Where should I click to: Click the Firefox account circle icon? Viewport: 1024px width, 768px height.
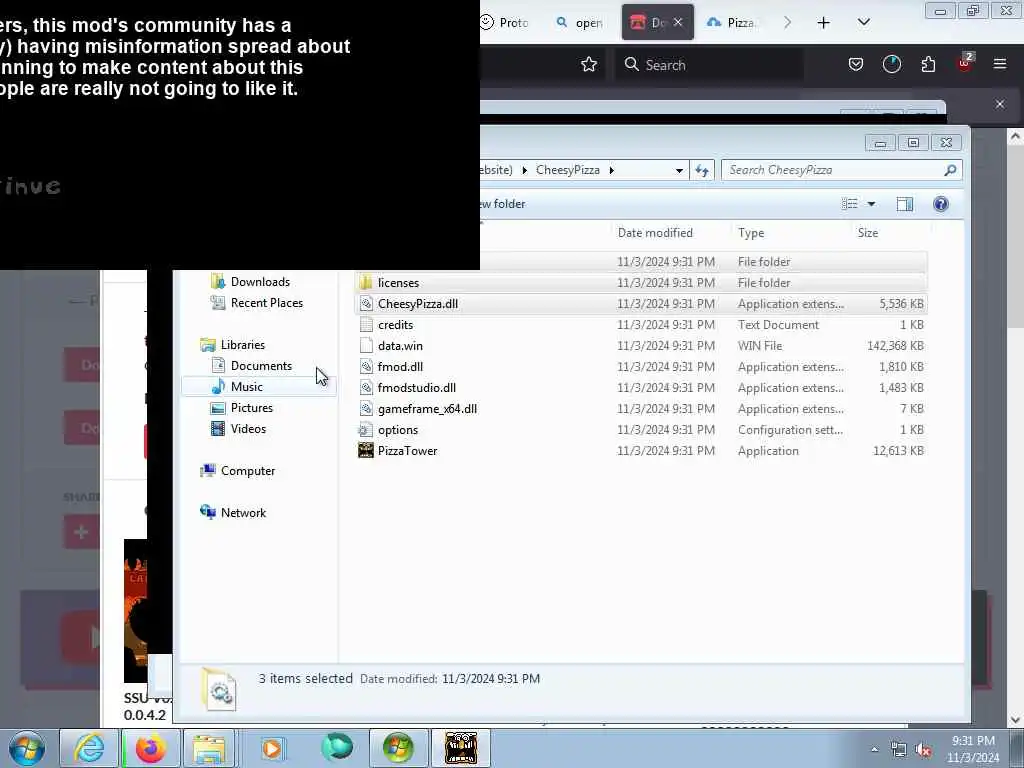point(891,64)
